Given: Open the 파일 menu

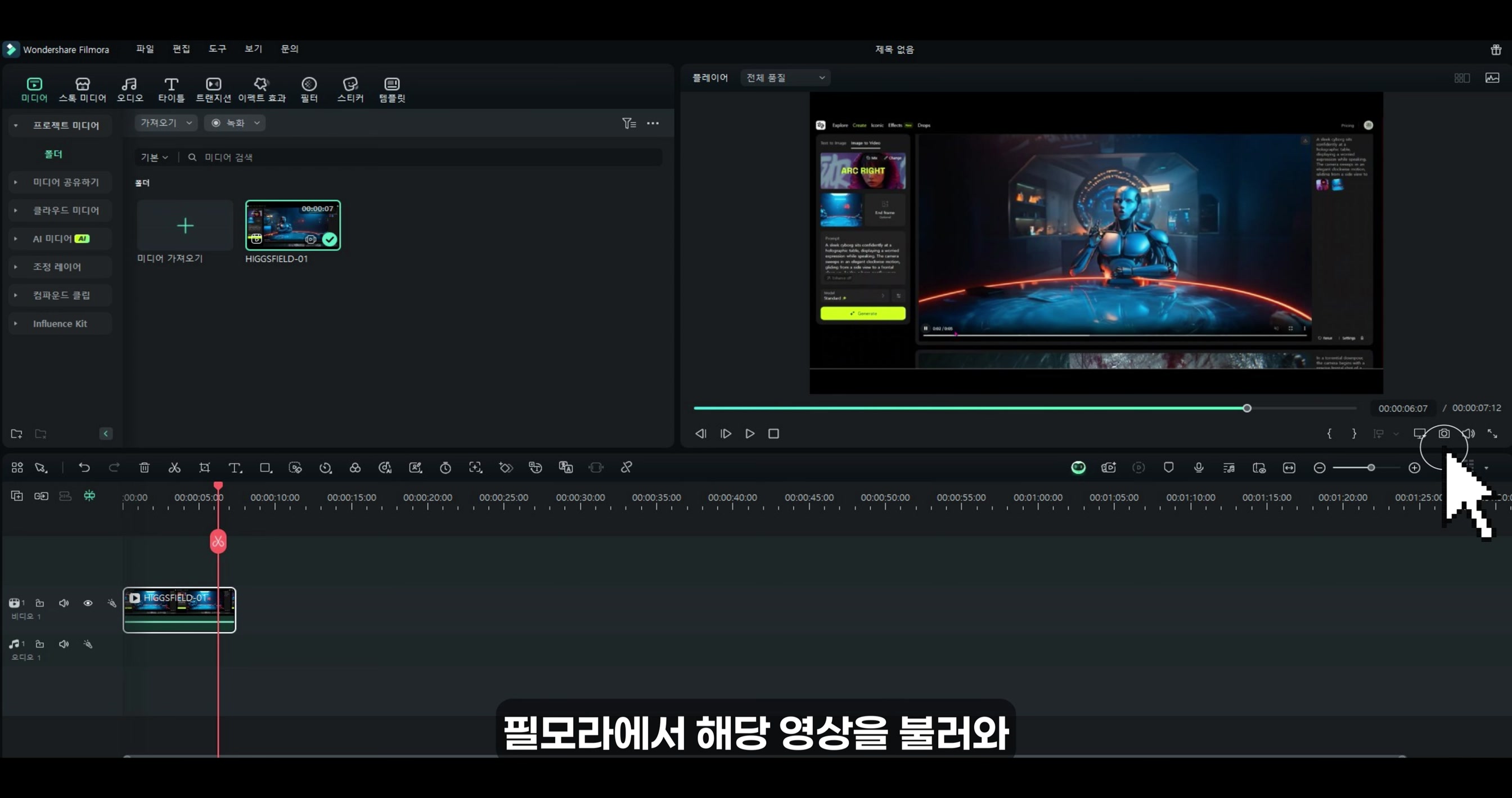Looking at the screenshot, I should 145,49.
